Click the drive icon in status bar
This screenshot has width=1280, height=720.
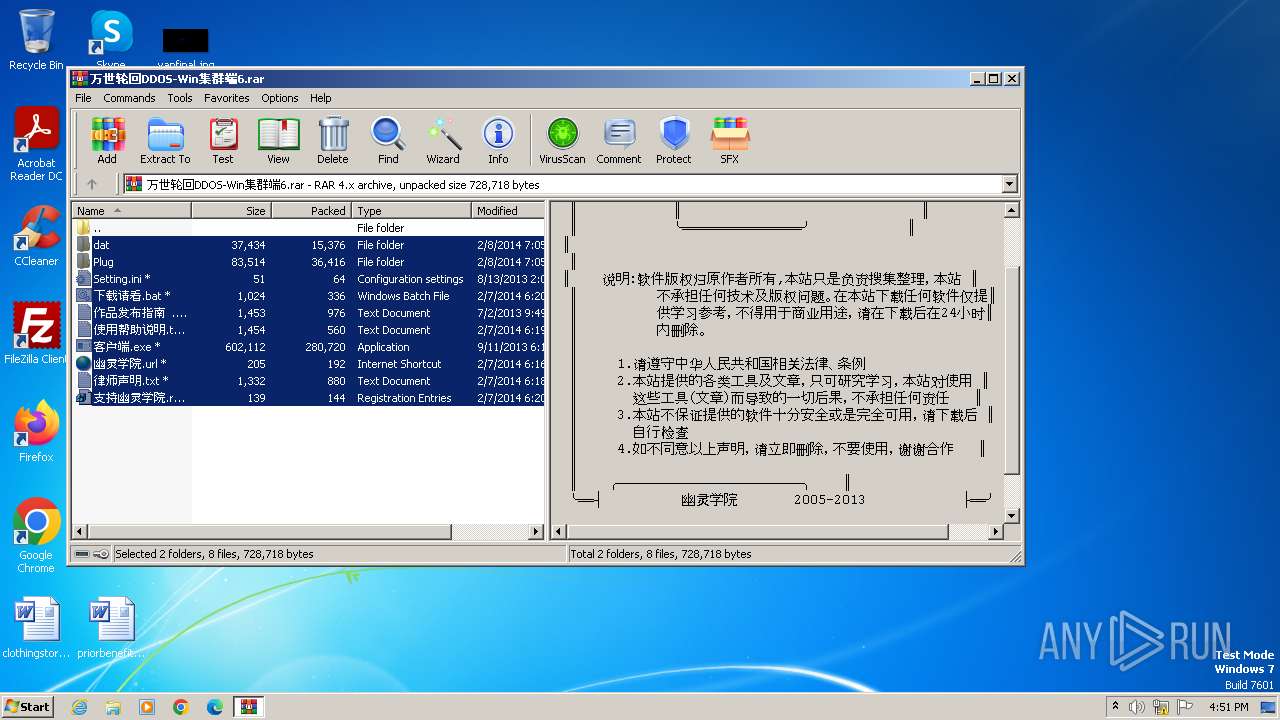[x=83, y=554]
